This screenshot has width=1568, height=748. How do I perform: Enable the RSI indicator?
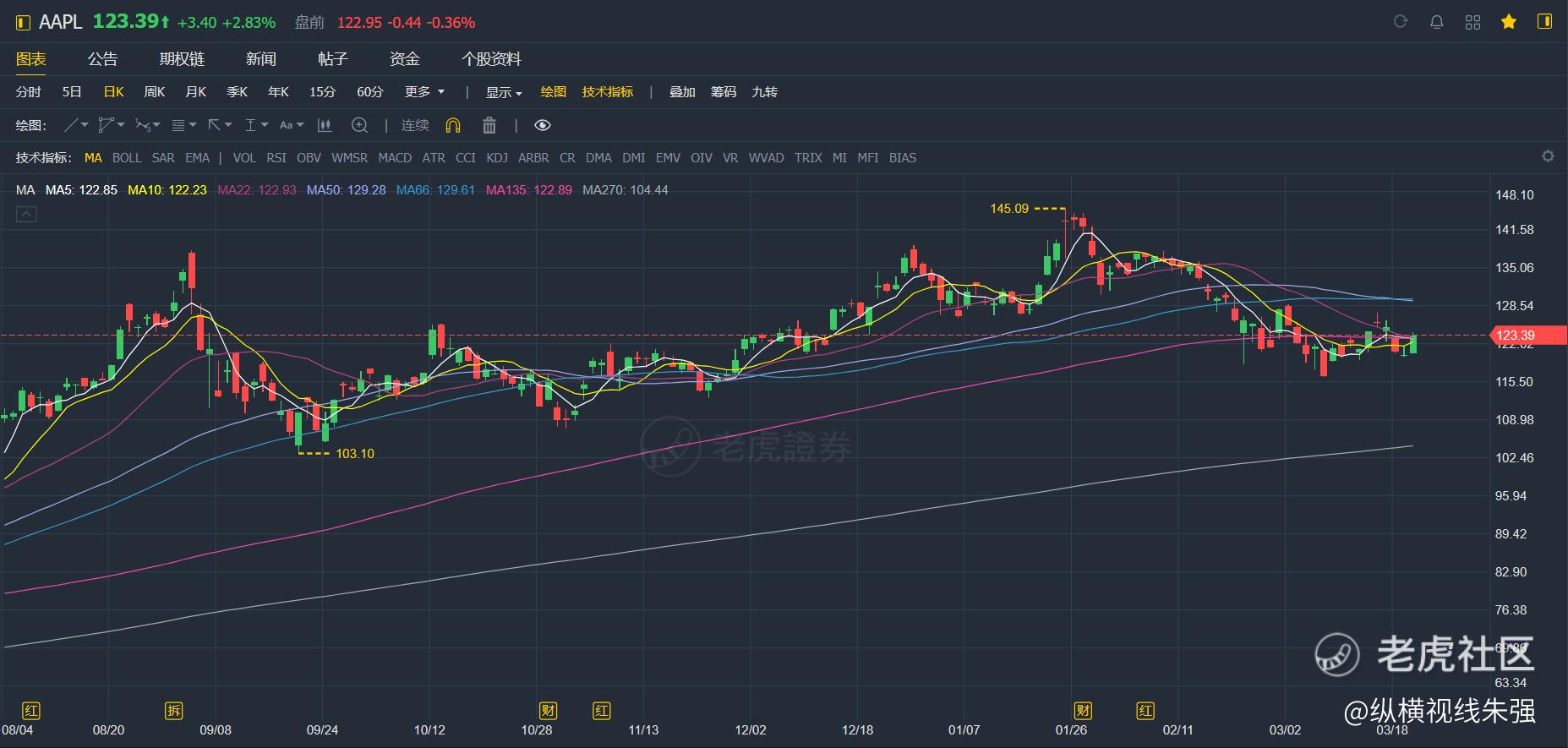pos(276,157)
